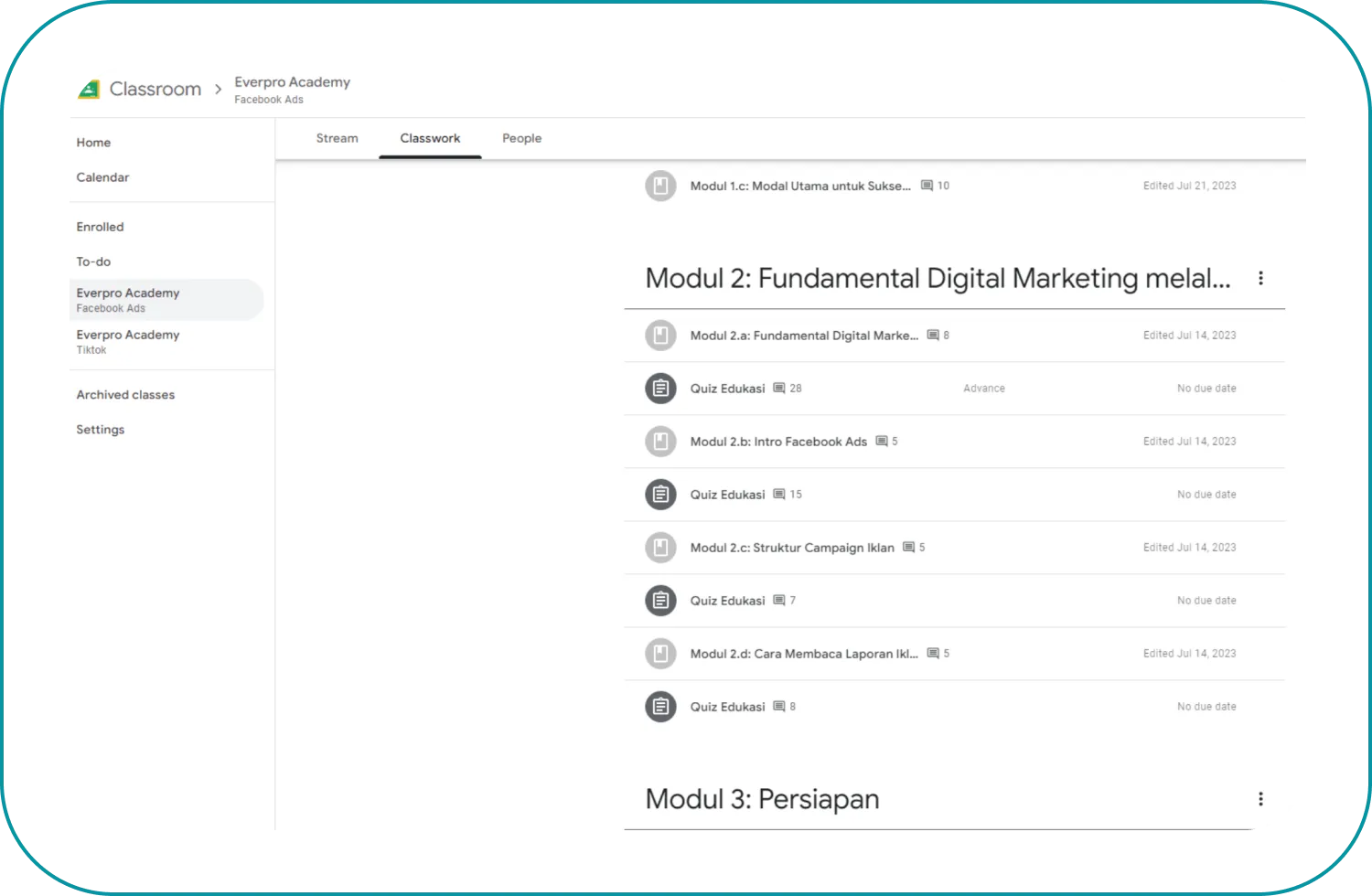
Task: Click 'Edited Jul 21, 2023' on Modul 1.c row
Action: tap(1189, 186)
